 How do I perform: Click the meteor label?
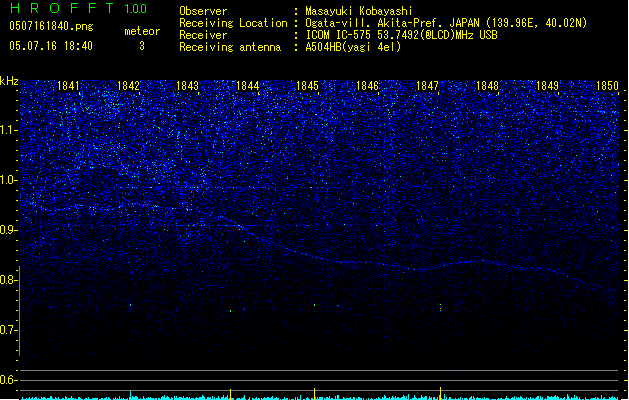pos(142,31)
